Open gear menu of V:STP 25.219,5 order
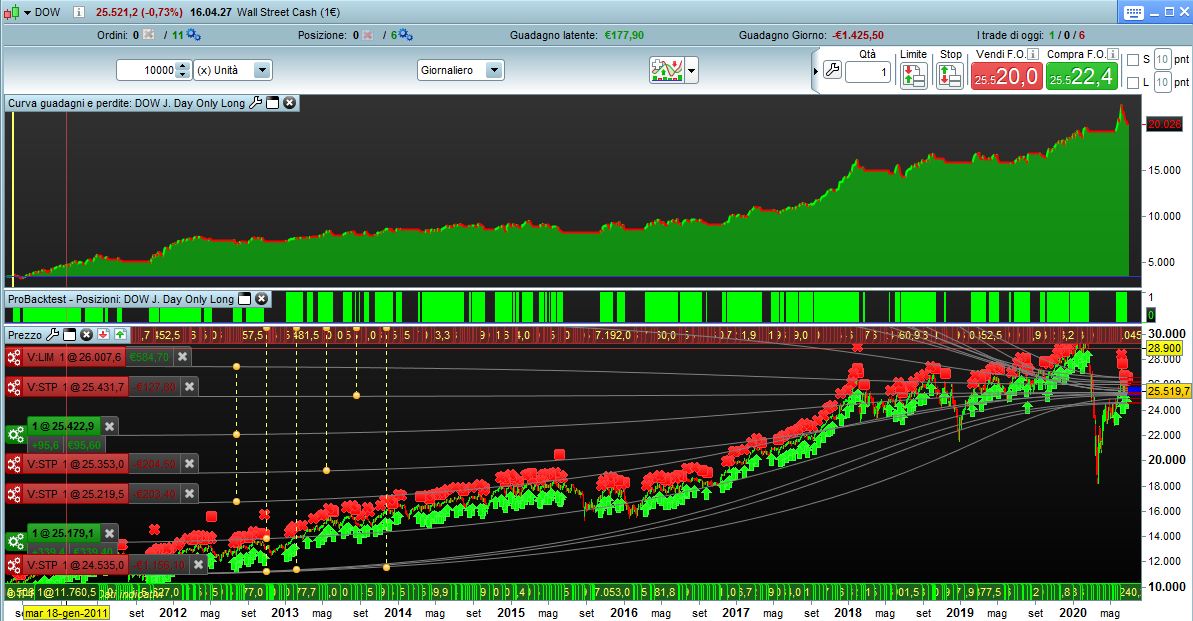The image size is (1193, 621). point(14,494)
